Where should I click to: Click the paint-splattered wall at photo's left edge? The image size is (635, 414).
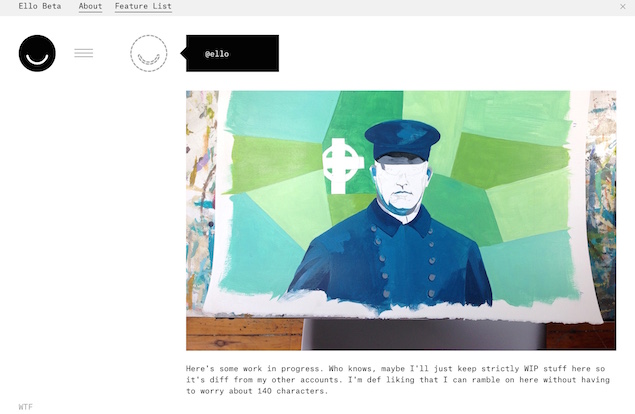(x=200, y=201)
